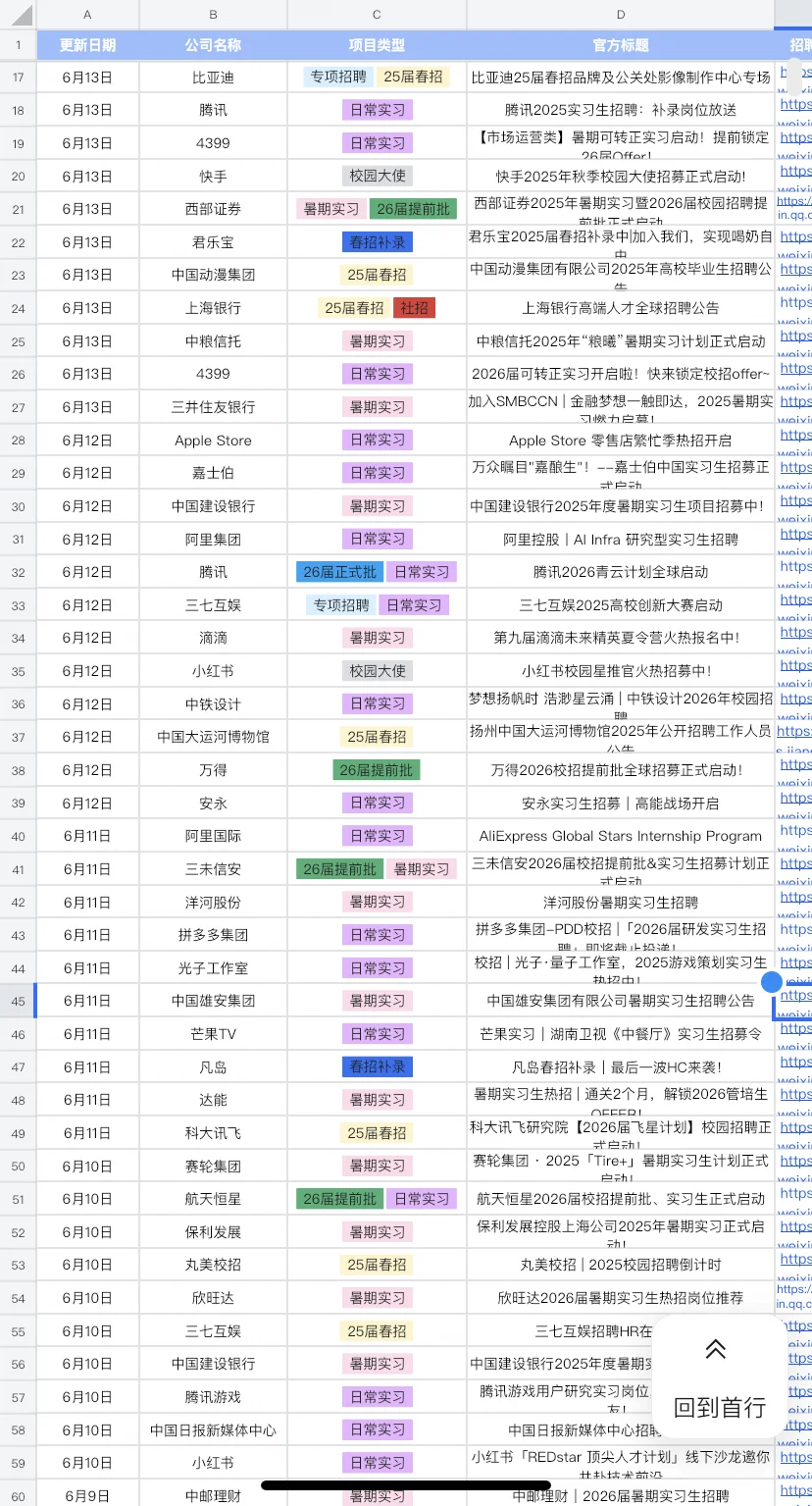Click the 嘉士伯 company cell

click(x=213, y=473)
